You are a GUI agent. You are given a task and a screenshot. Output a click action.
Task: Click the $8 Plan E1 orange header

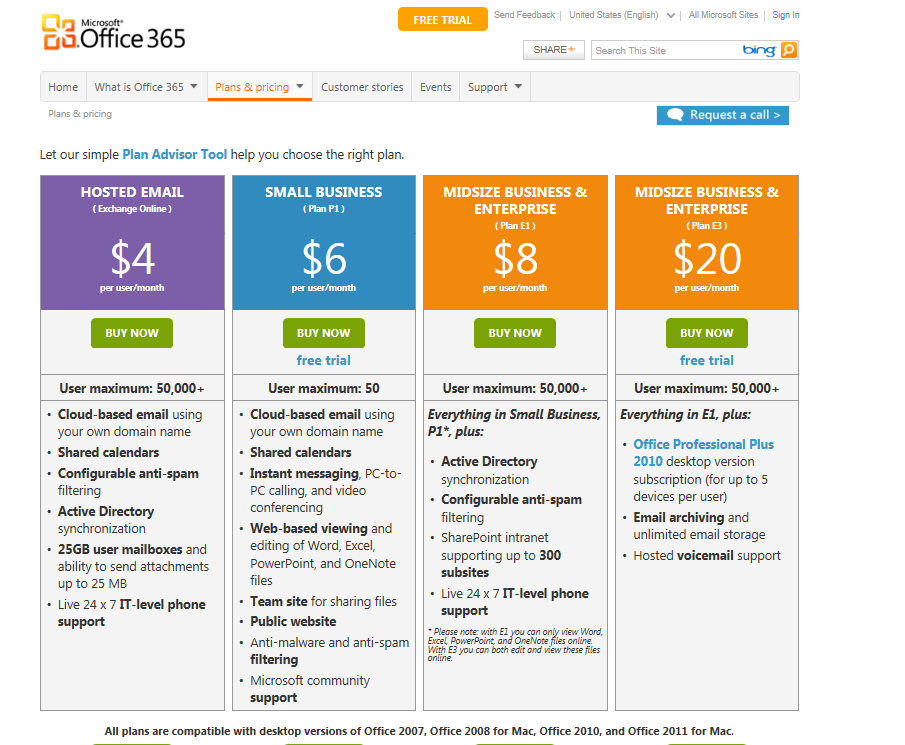tap(515, 242)
